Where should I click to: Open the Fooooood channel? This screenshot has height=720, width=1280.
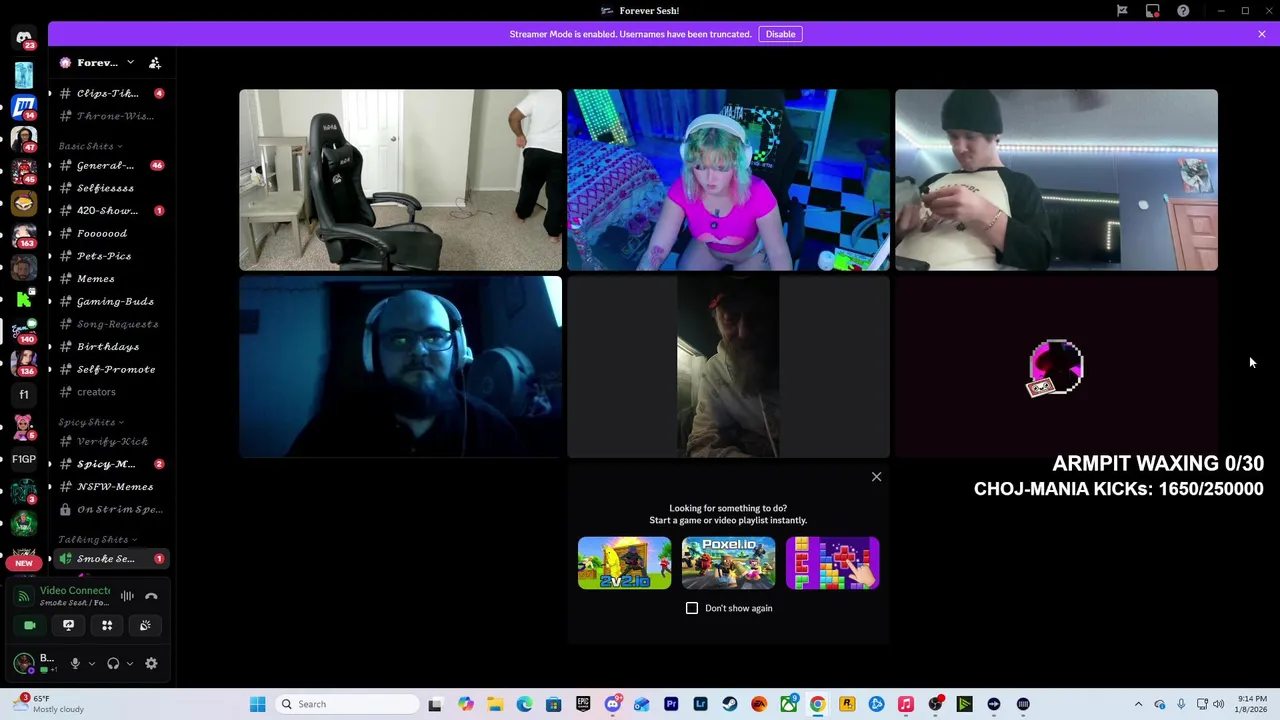(110, 233)
